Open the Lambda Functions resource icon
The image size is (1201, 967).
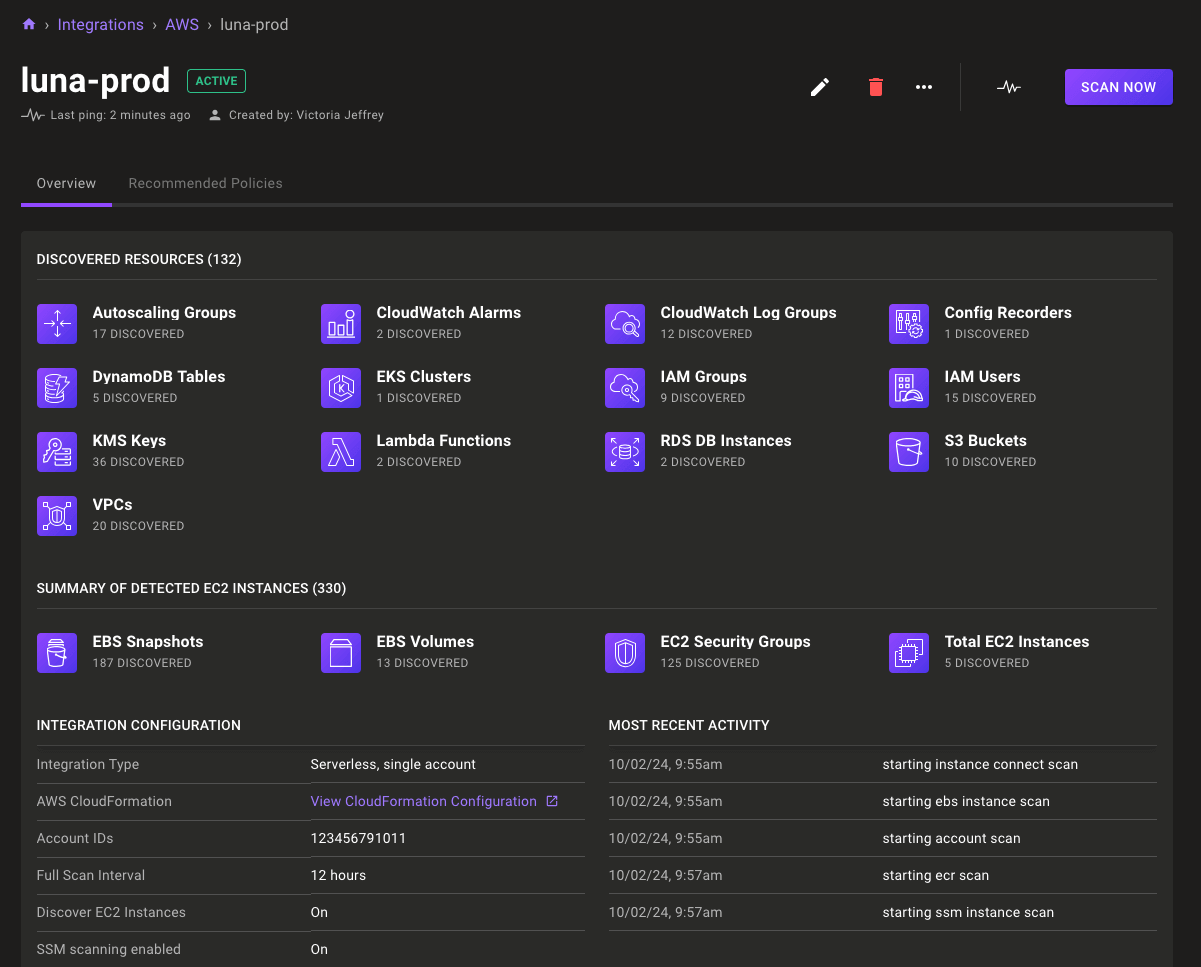pos(341,451)
